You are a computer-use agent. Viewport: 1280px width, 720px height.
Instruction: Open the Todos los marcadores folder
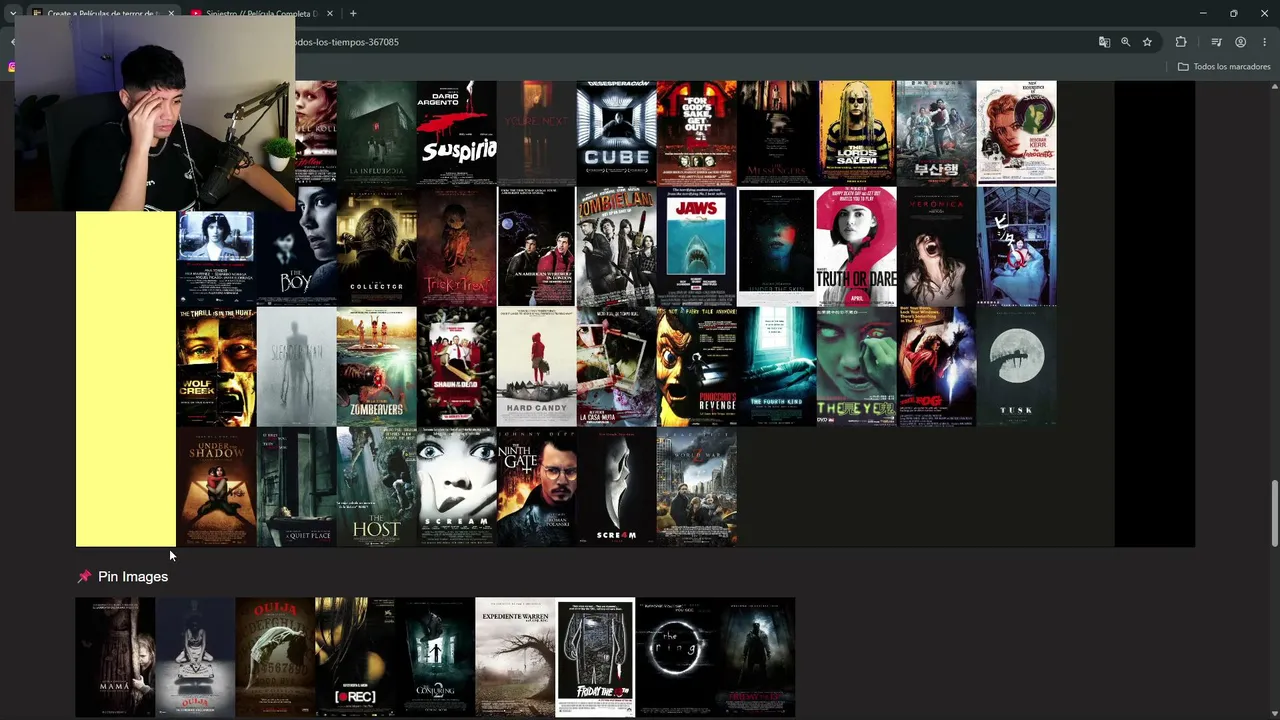pyautogui.click(x=1224, y=67)
